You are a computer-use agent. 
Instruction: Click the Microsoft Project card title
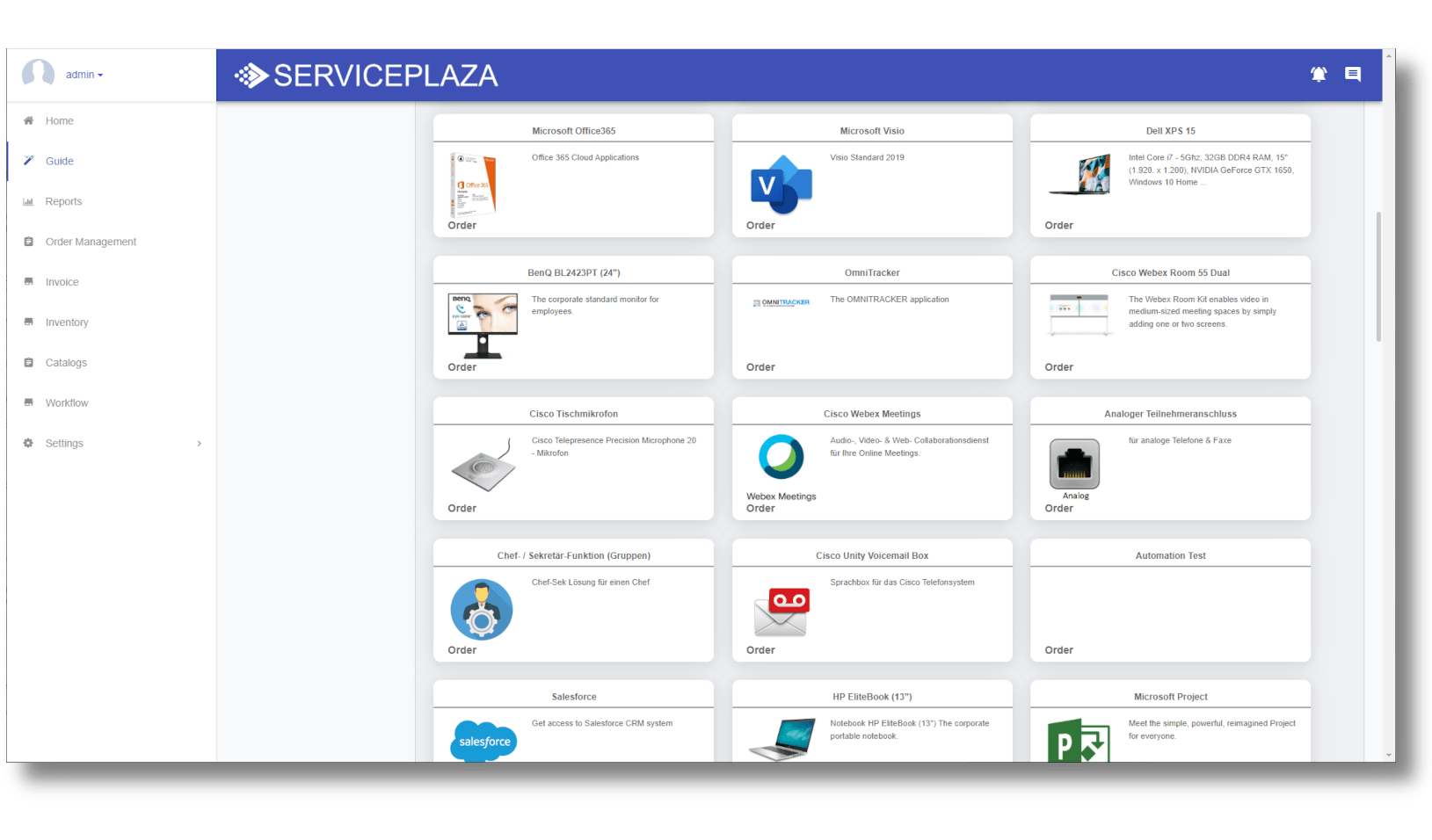1171,697
